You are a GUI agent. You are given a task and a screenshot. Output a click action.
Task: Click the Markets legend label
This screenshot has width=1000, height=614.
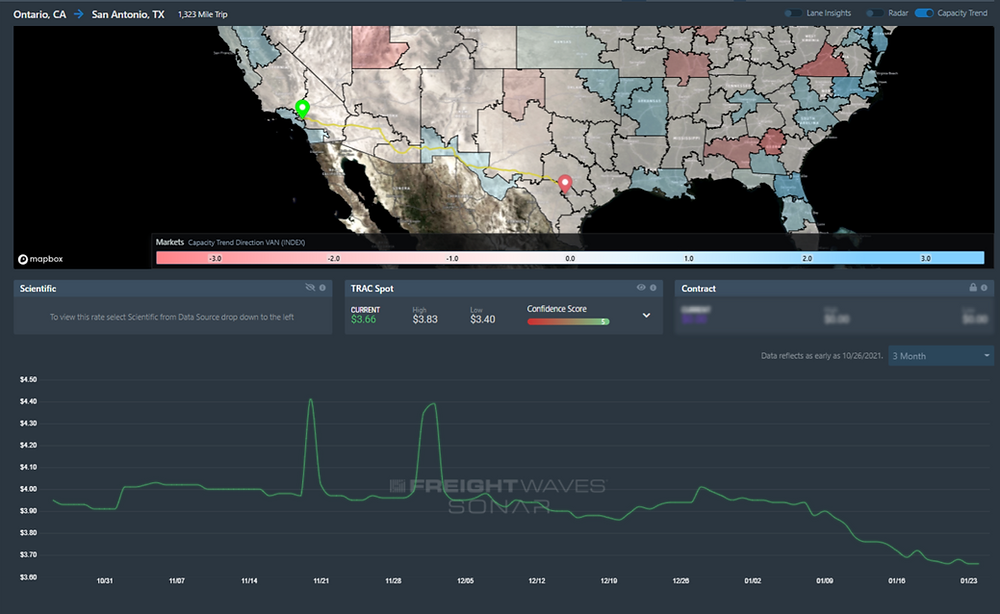(170, 242)
